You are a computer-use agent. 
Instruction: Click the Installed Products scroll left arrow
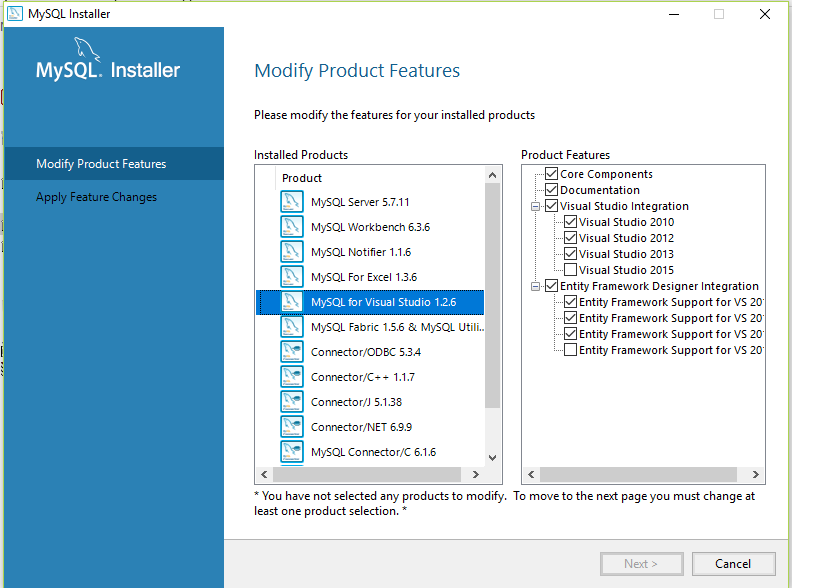pyautogui.click(x=264, y=474)
